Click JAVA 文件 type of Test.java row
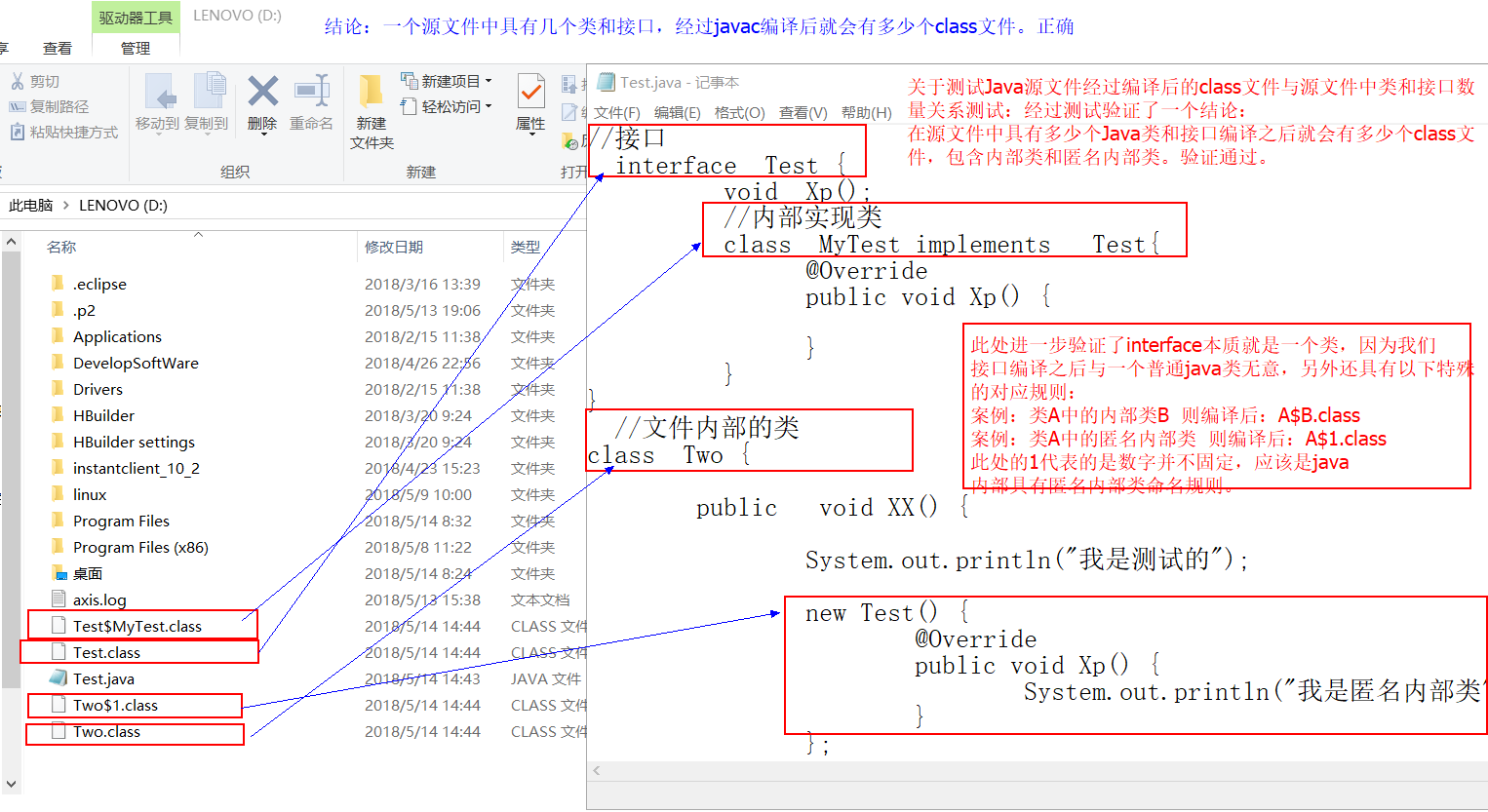 click(x=545, y=679)
